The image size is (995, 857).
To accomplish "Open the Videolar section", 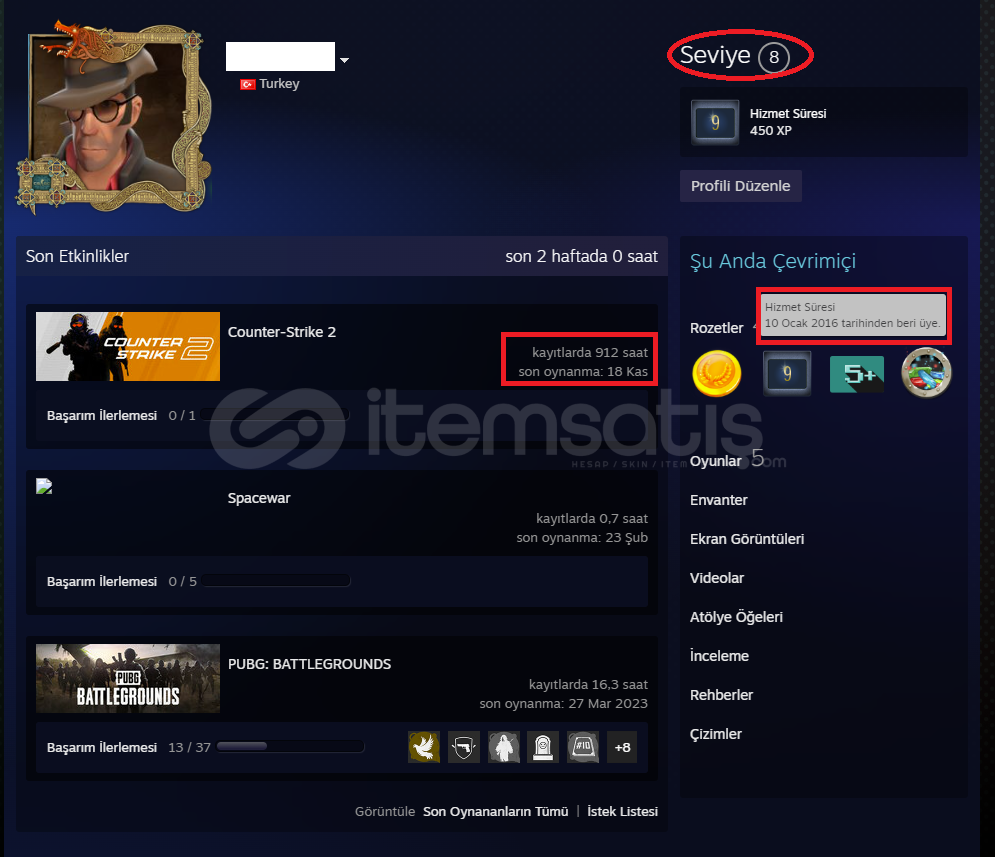I will 716,578.
